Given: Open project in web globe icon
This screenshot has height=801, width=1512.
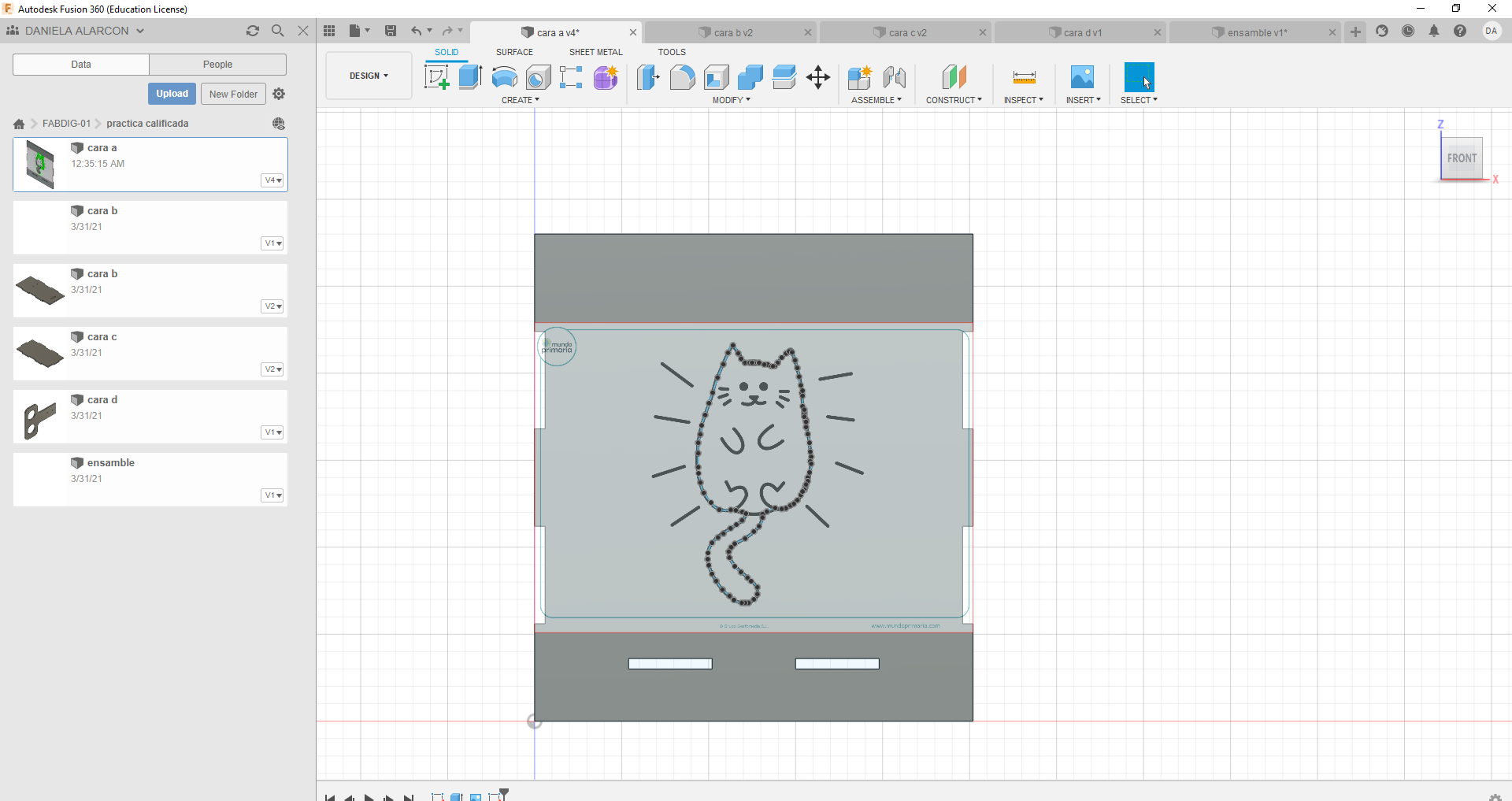Looking at the screenshot, I should click(279, 124).
